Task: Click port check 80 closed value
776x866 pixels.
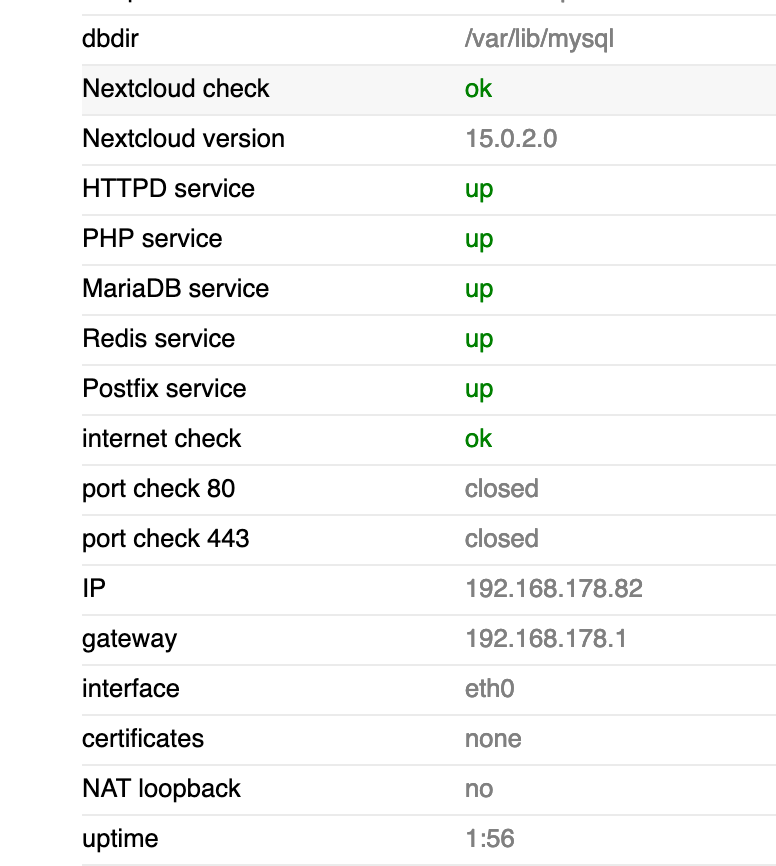Action: [501, 489]
